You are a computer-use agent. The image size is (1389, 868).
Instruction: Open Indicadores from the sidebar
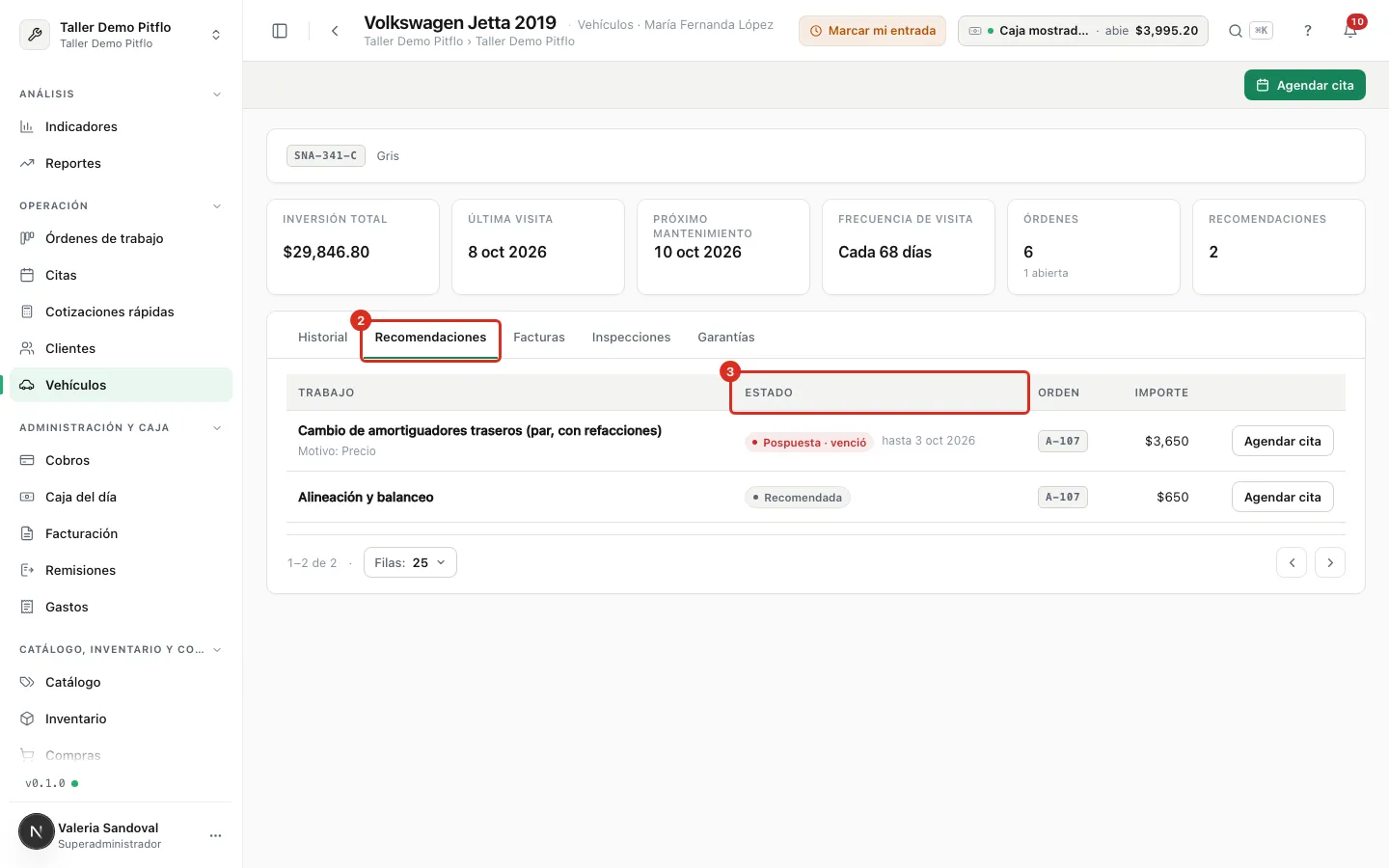point(121,126)
